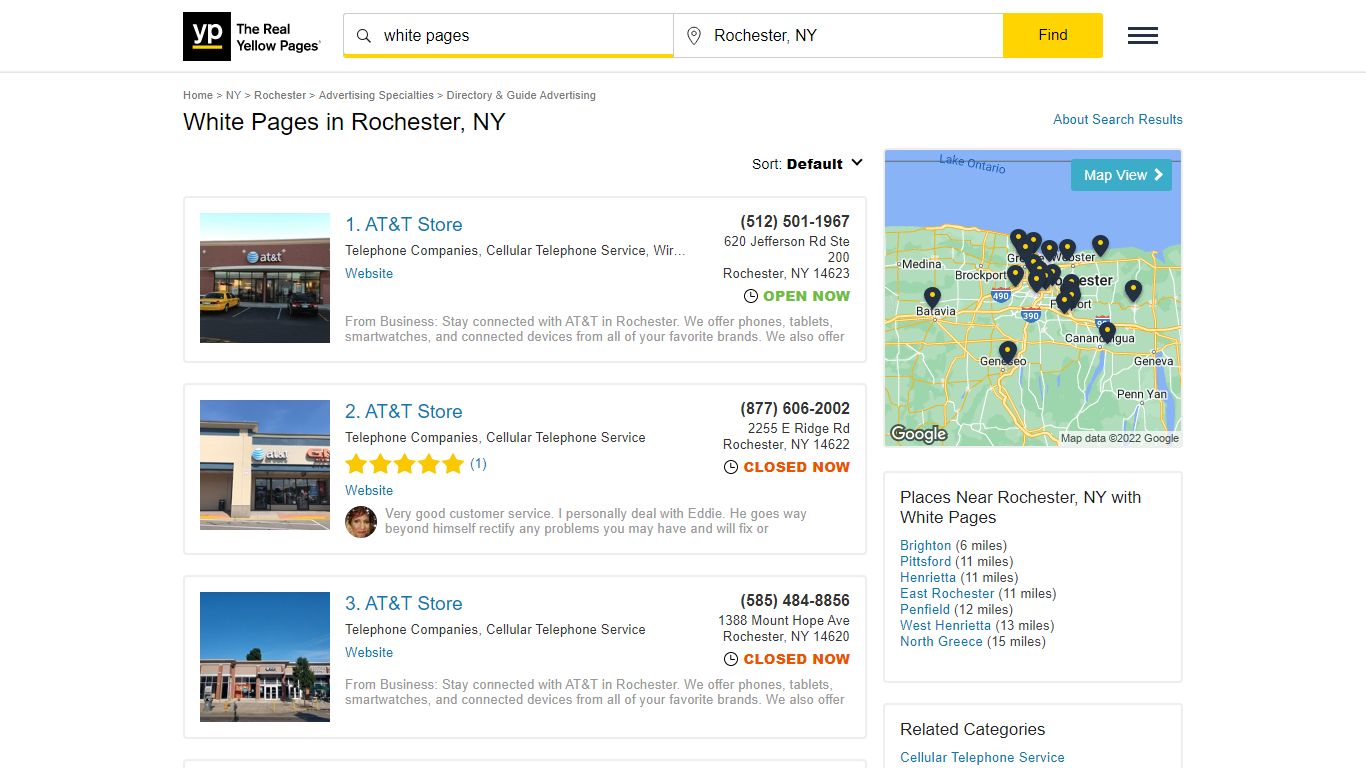Click address 1388 Mount Hope Ave
Viewport: 1366px width, 768px height.
(x=784, y=621)
